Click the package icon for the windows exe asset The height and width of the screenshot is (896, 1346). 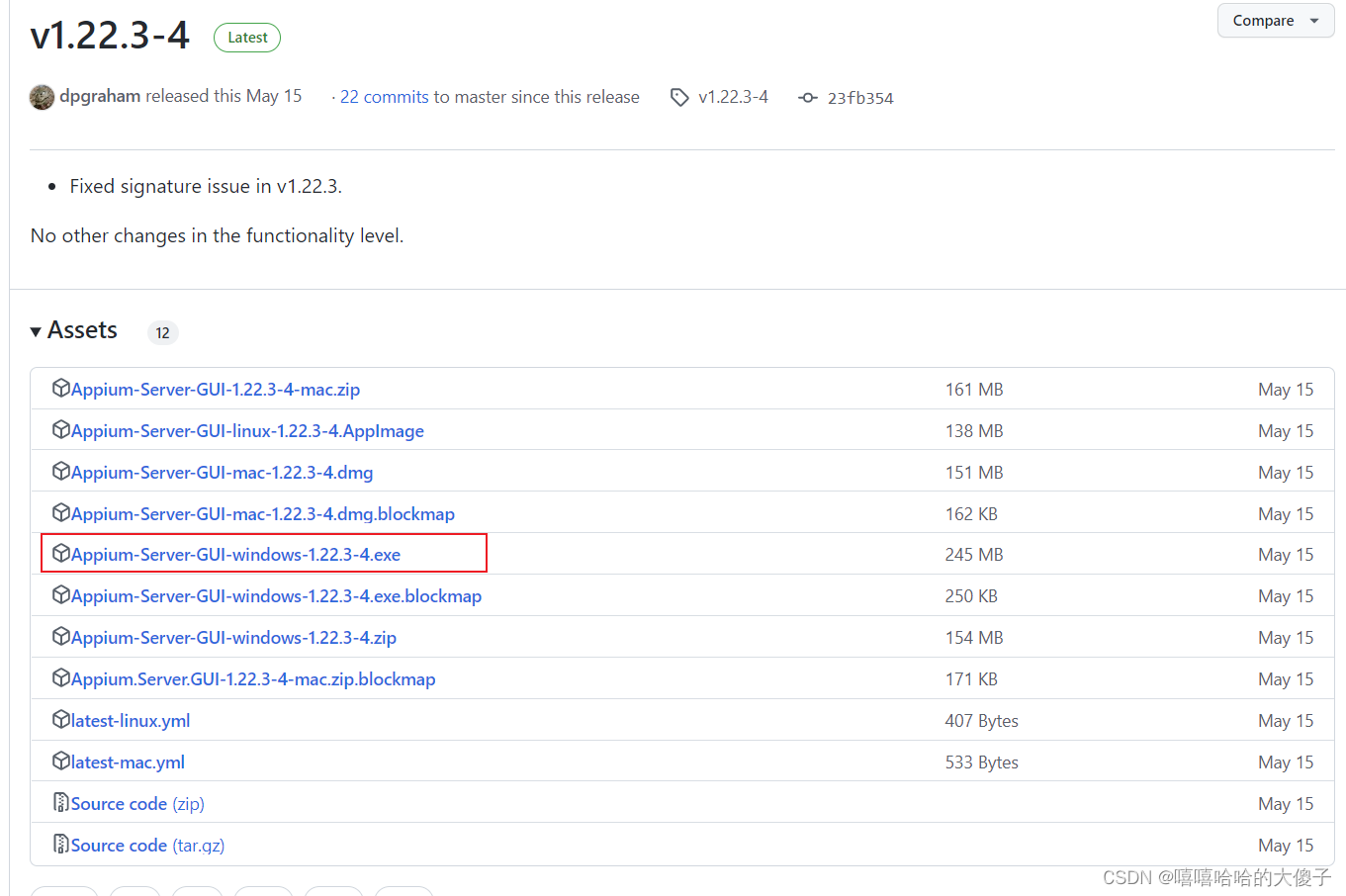61,554
